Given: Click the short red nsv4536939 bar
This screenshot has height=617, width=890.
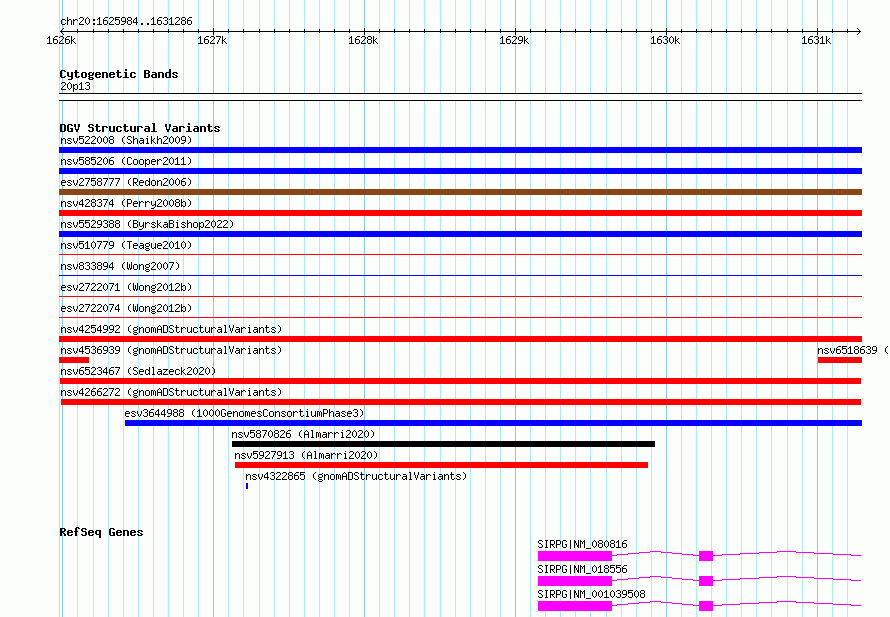Looking at the screenshot, I should [74, 360].
